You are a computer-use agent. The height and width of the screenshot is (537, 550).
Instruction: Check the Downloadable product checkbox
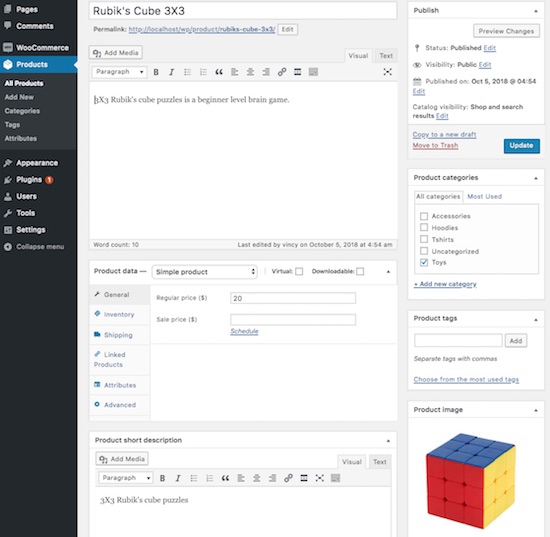point(360,271)
